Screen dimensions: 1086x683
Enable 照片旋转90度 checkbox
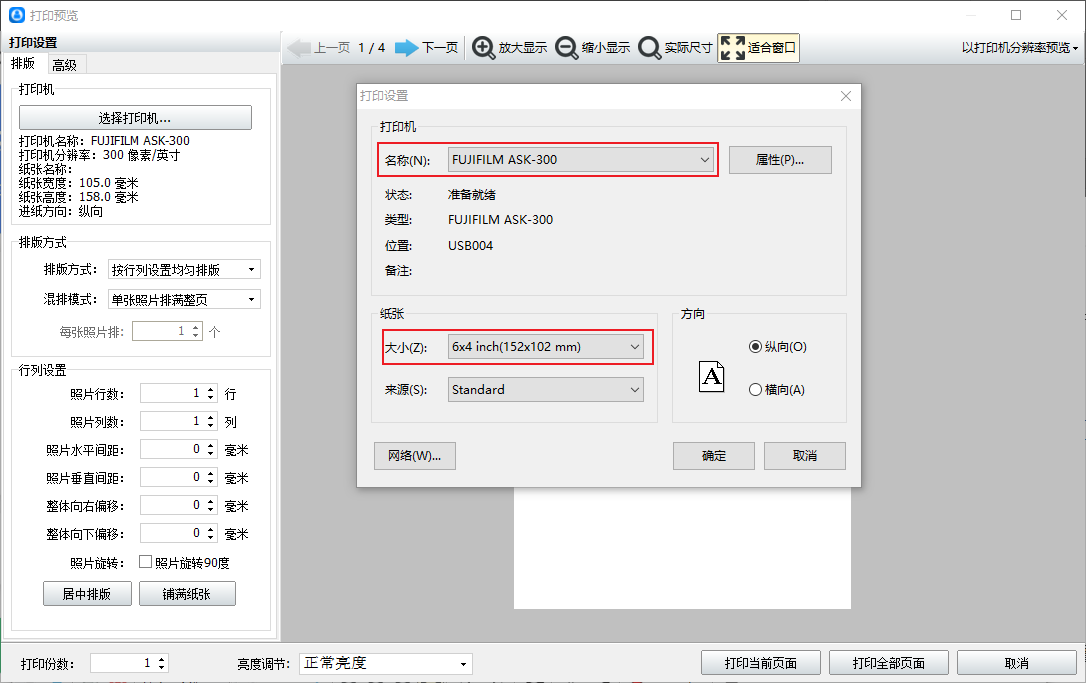(145, 562)
